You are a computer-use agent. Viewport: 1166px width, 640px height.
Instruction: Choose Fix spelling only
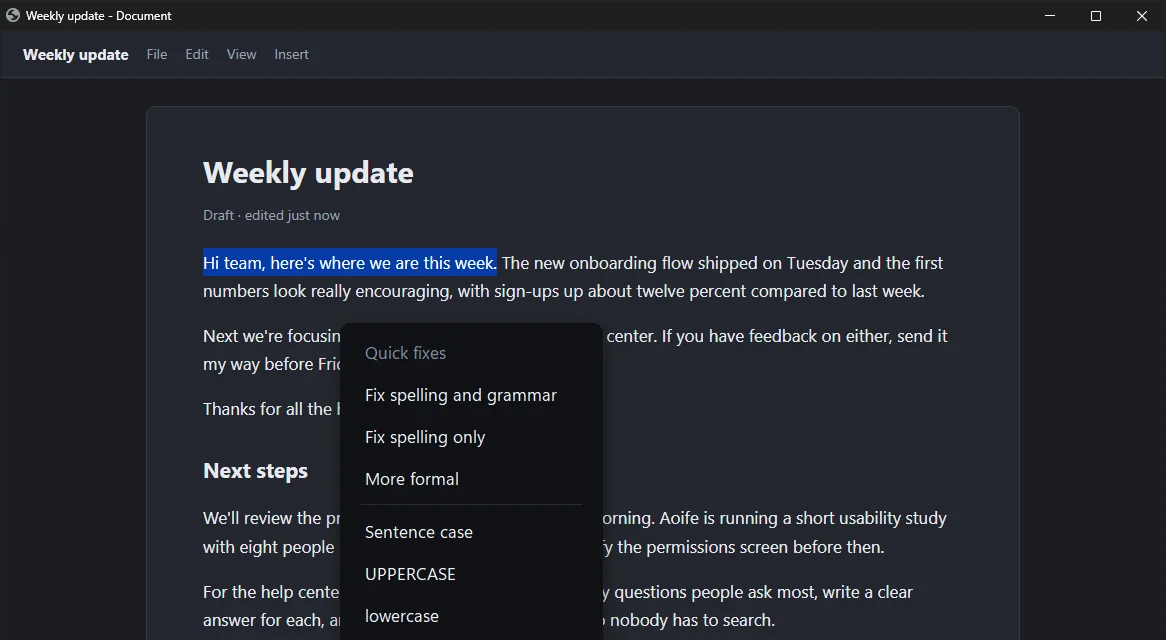(x=471, y=437)
